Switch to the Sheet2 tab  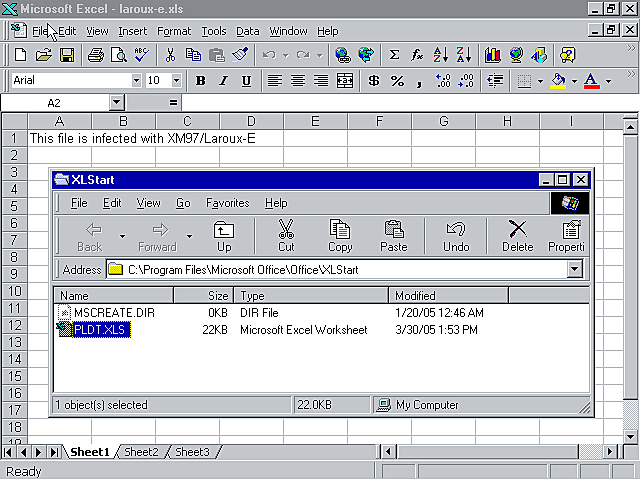pos(141,452)
